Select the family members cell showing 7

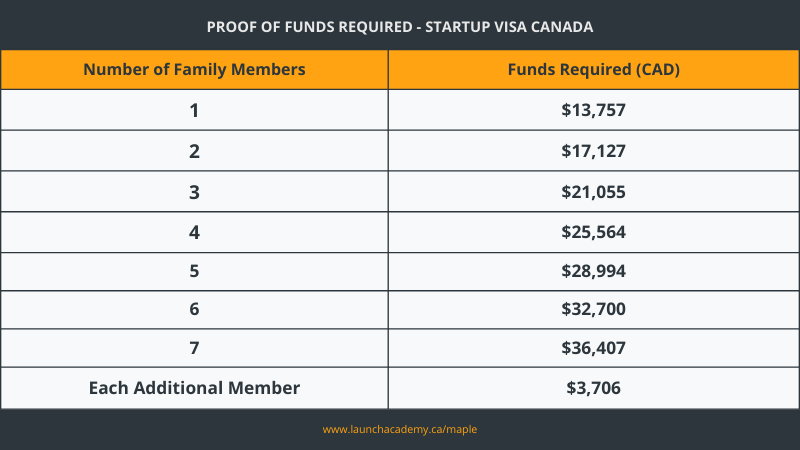[194, 348]
